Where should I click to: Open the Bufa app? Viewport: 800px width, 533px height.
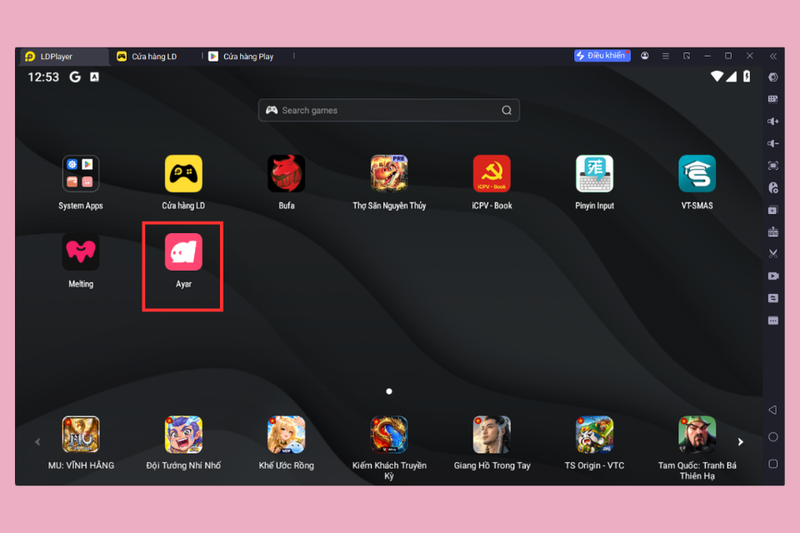(x=286, y=173)
